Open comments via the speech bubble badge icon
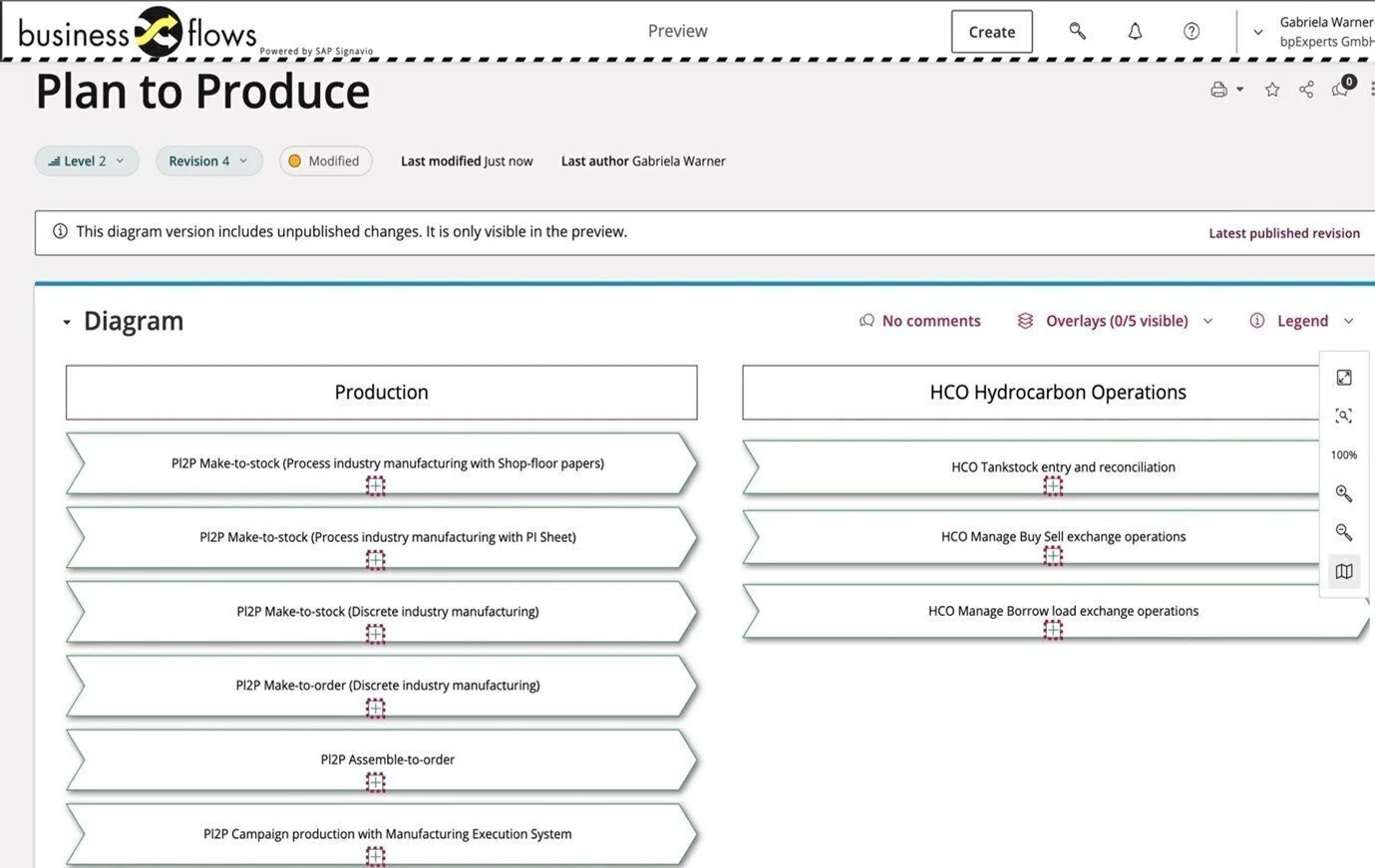1375x868 pixels. (x=1340, y=89)
